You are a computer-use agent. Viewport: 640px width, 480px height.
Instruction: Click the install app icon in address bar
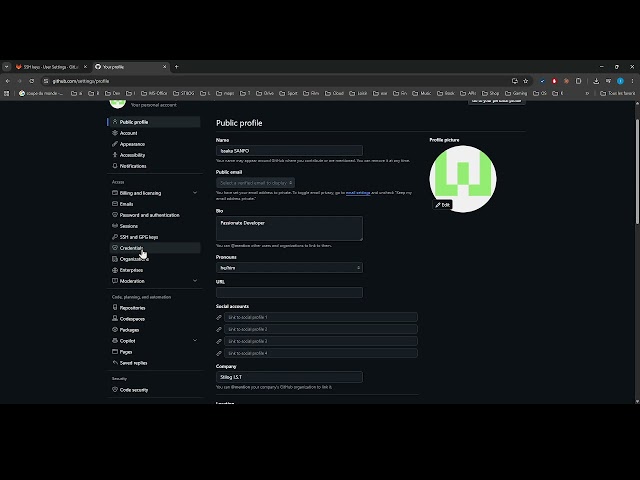click(514, 81)
